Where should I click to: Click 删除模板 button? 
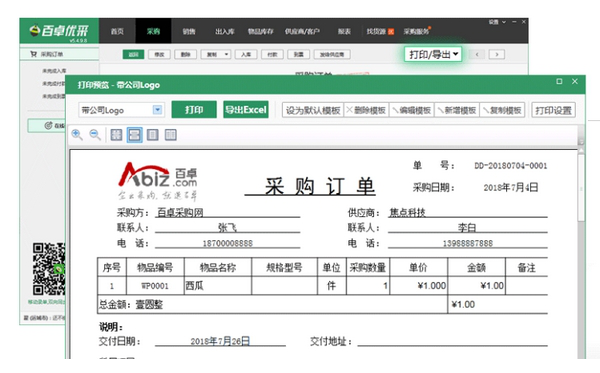[x=366, y=110]
